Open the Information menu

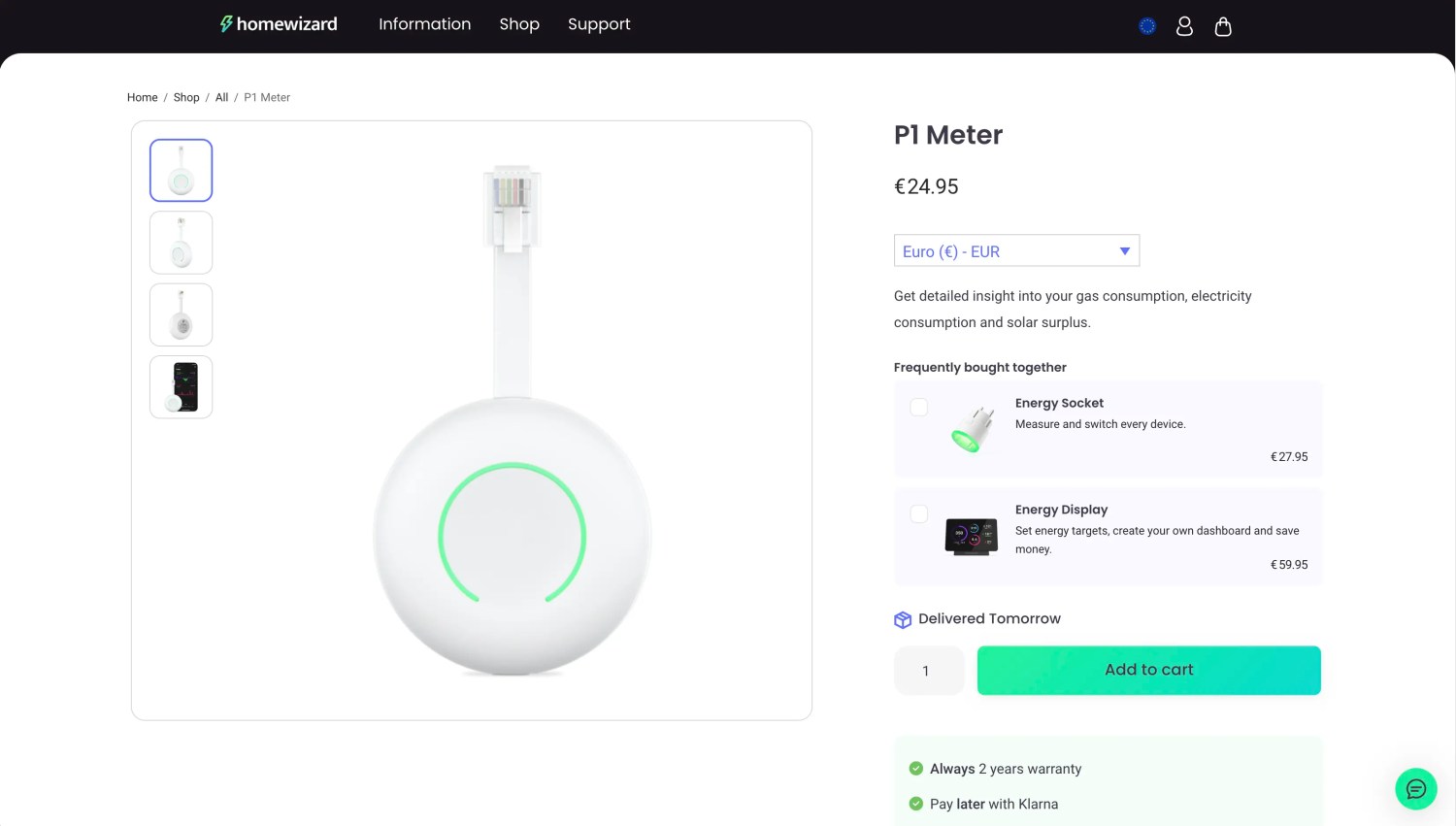(x=425, y=24)
